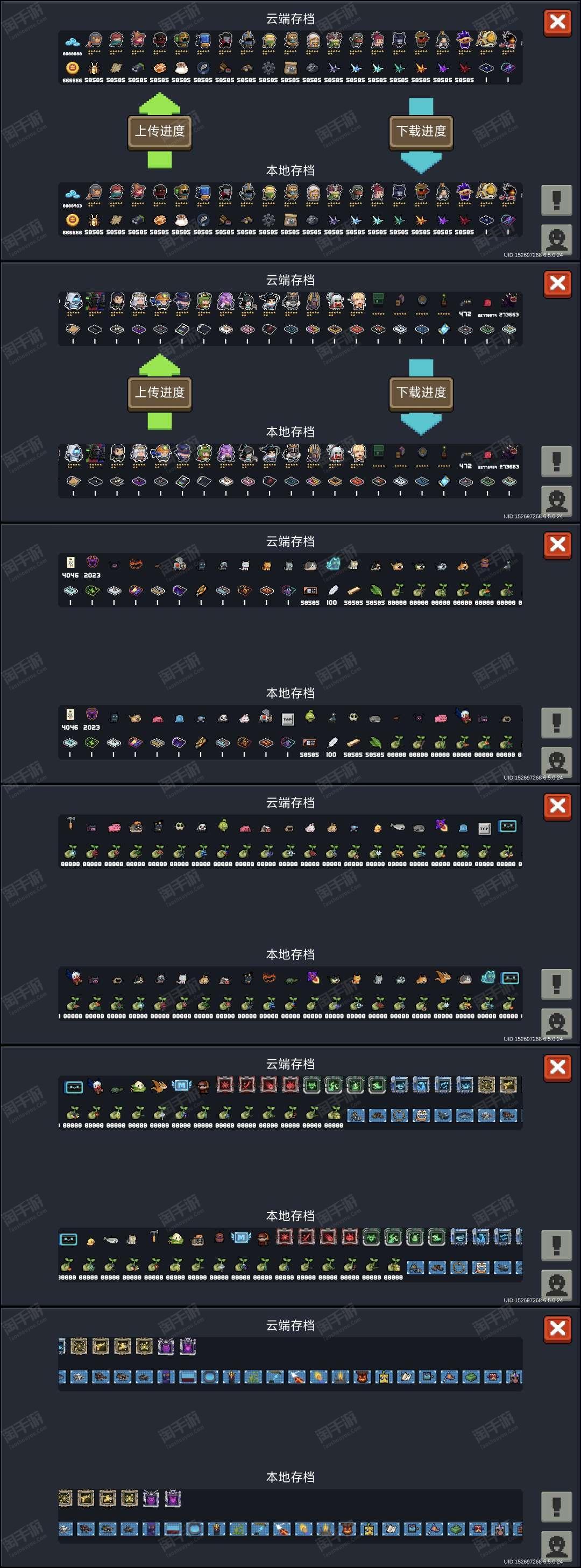Select the blue winged M badge in cloud save
The image size is (581, 1568).
182,1085
